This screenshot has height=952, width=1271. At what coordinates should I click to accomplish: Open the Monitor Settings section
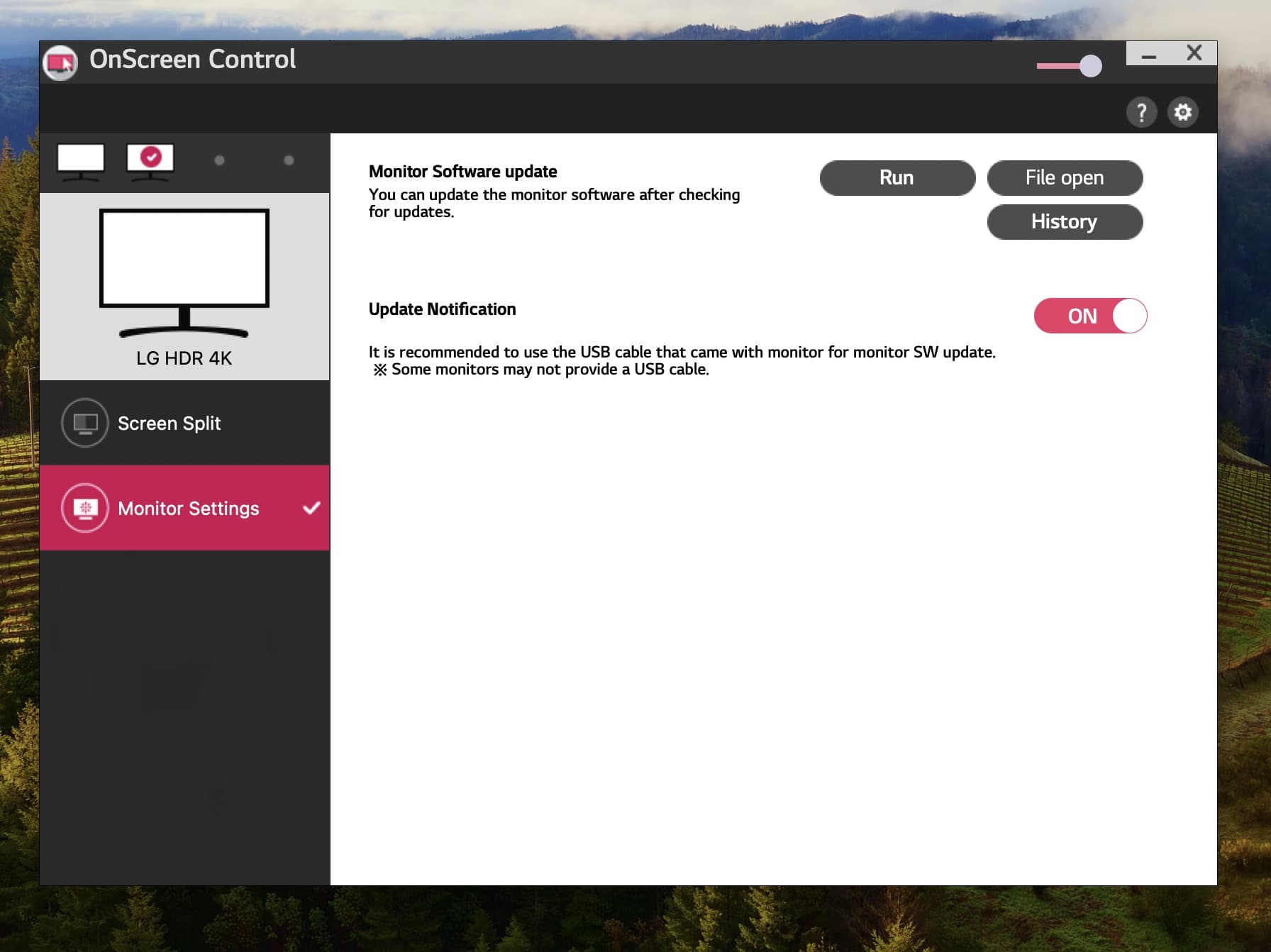click(x=189, y=508)
